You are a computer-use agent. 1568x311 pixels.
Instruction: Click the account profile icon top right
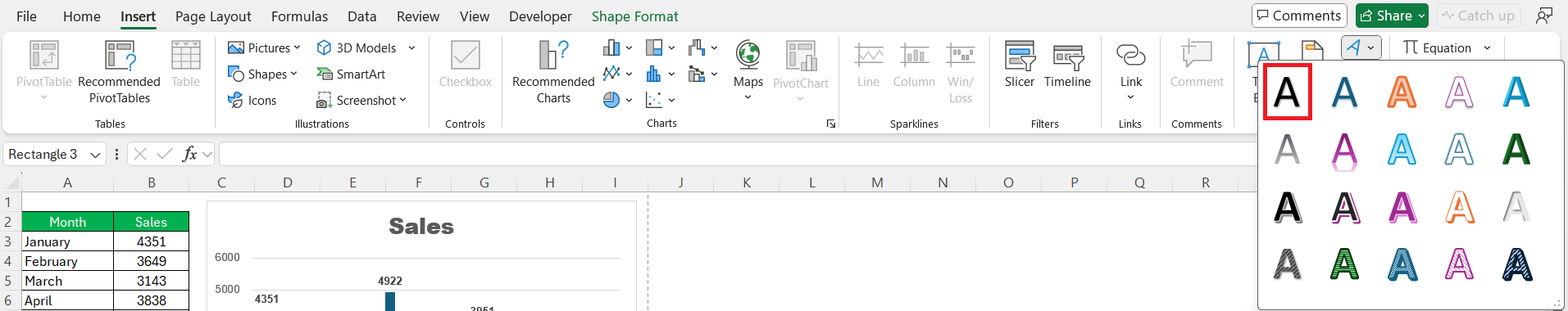coord(1544,16)
